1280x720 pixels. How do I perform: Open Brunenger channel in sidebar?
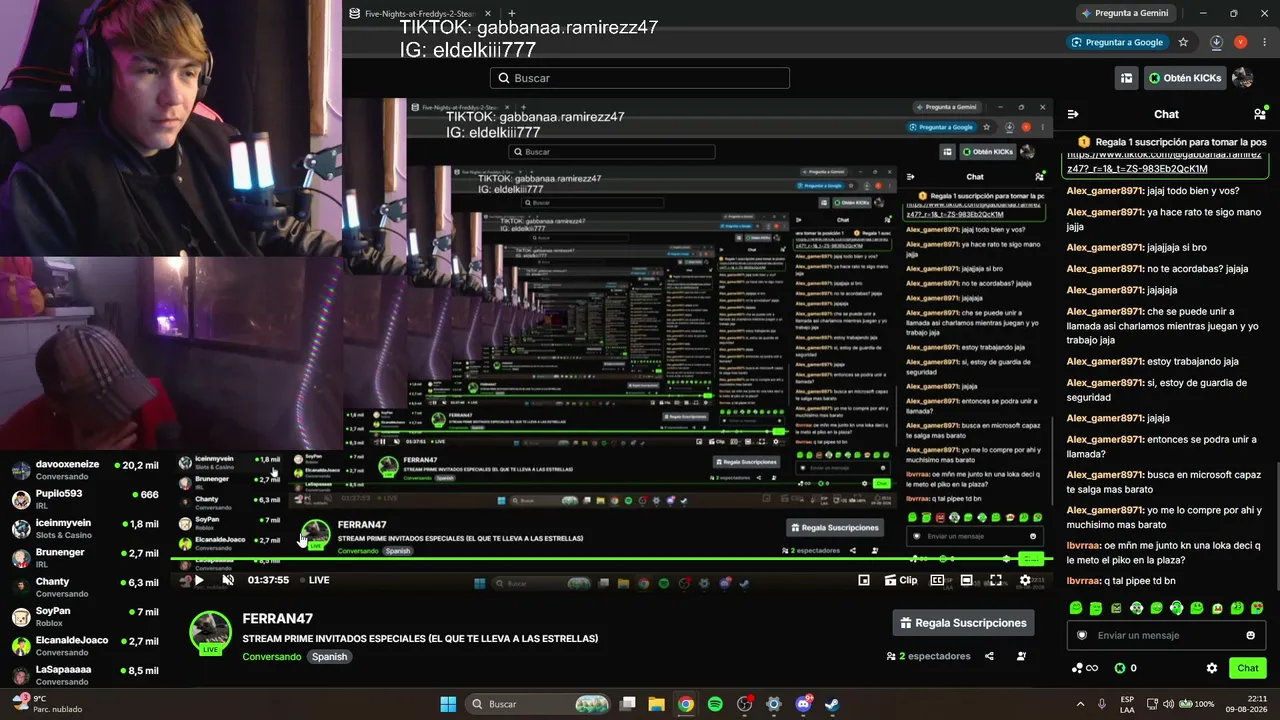coord(85,558)
